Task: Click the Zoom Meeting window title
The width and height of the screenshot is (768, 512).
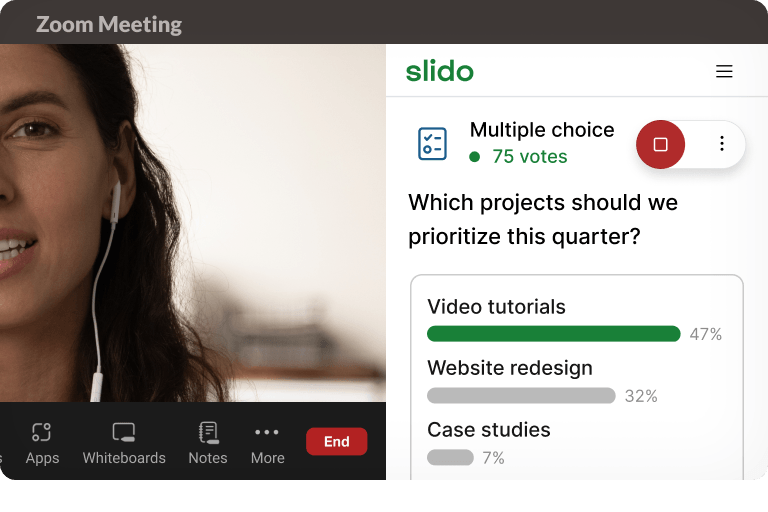Action: click(x=109, y=24)
